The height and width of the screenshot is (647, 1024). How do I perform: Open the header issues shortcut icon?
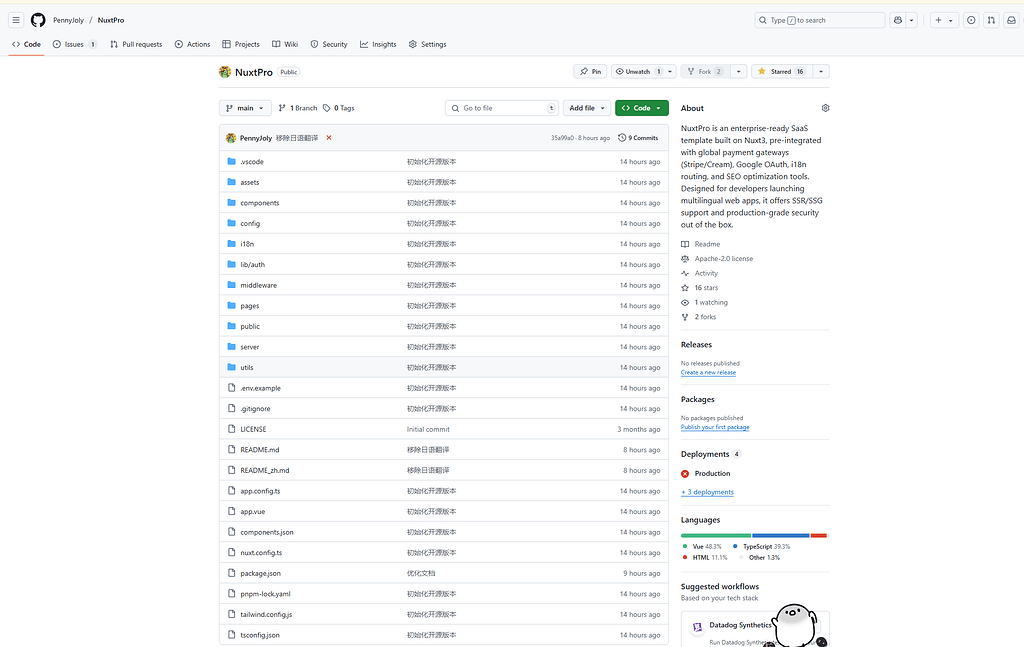pos(971,20)
